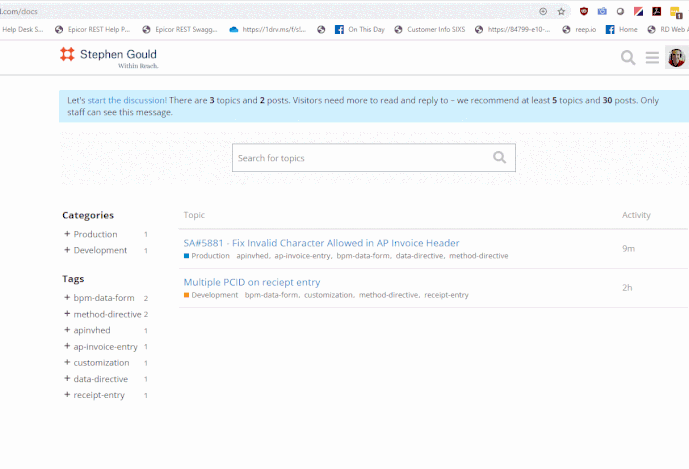Click data-directive tag under SA#5881 topic
689x469 pixels.
coord(419,256)
